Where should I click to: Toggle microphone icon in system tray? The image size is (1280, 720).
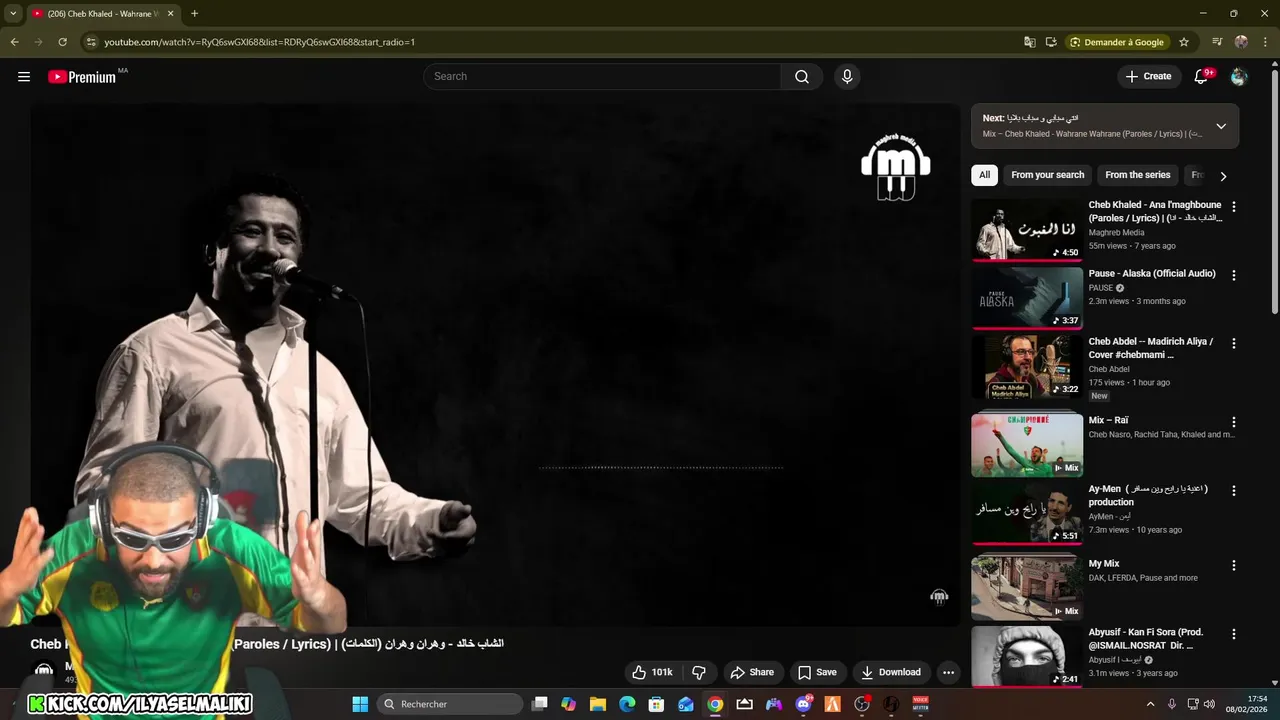pos(1172,704)
